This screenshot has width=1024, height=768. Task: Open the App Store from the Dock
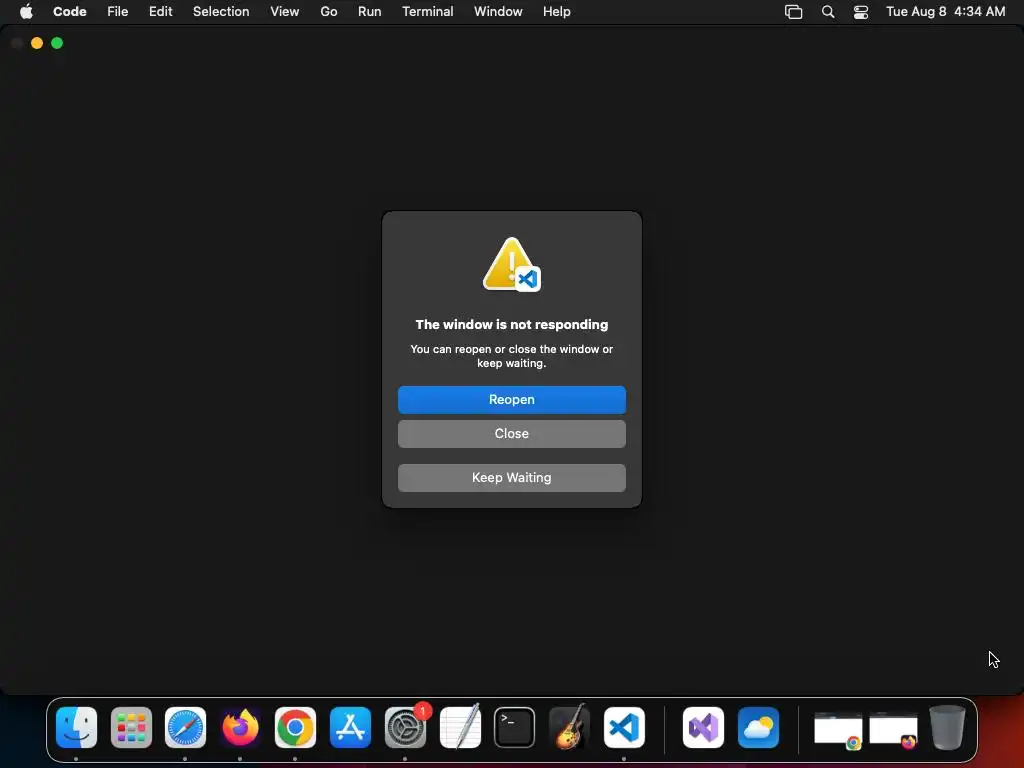350,728
